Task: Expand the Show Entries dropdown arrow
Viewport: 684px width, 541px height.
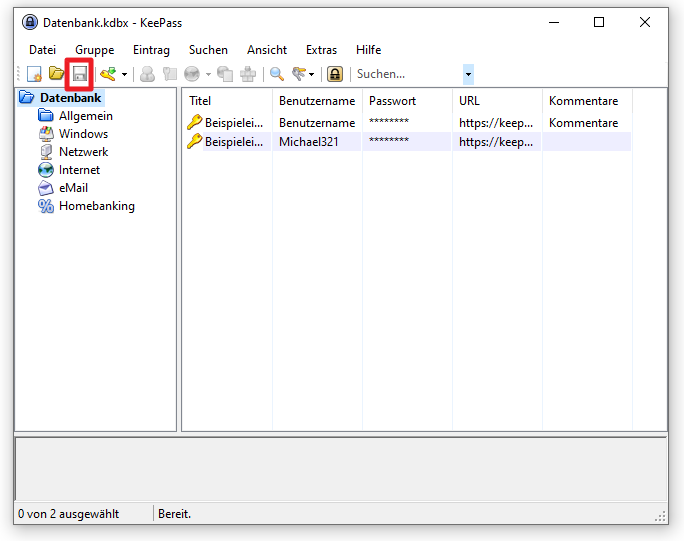Action: pos(311,75)
